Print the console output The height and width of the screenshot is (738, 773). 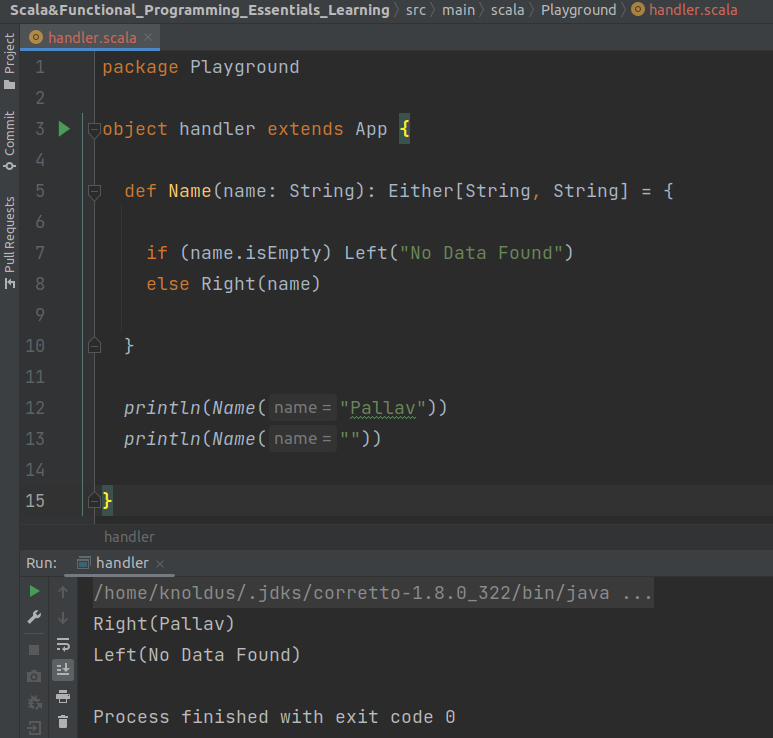coord(63,696)
